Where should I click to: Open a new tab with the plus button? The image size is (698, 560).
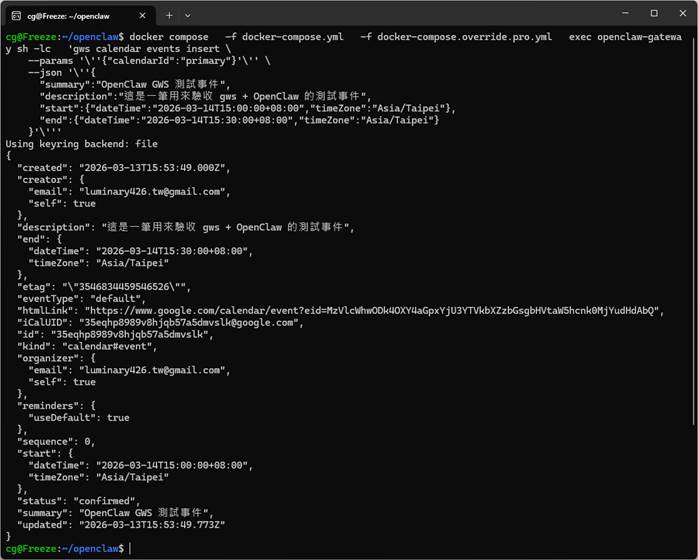click(x=169, y=14)
